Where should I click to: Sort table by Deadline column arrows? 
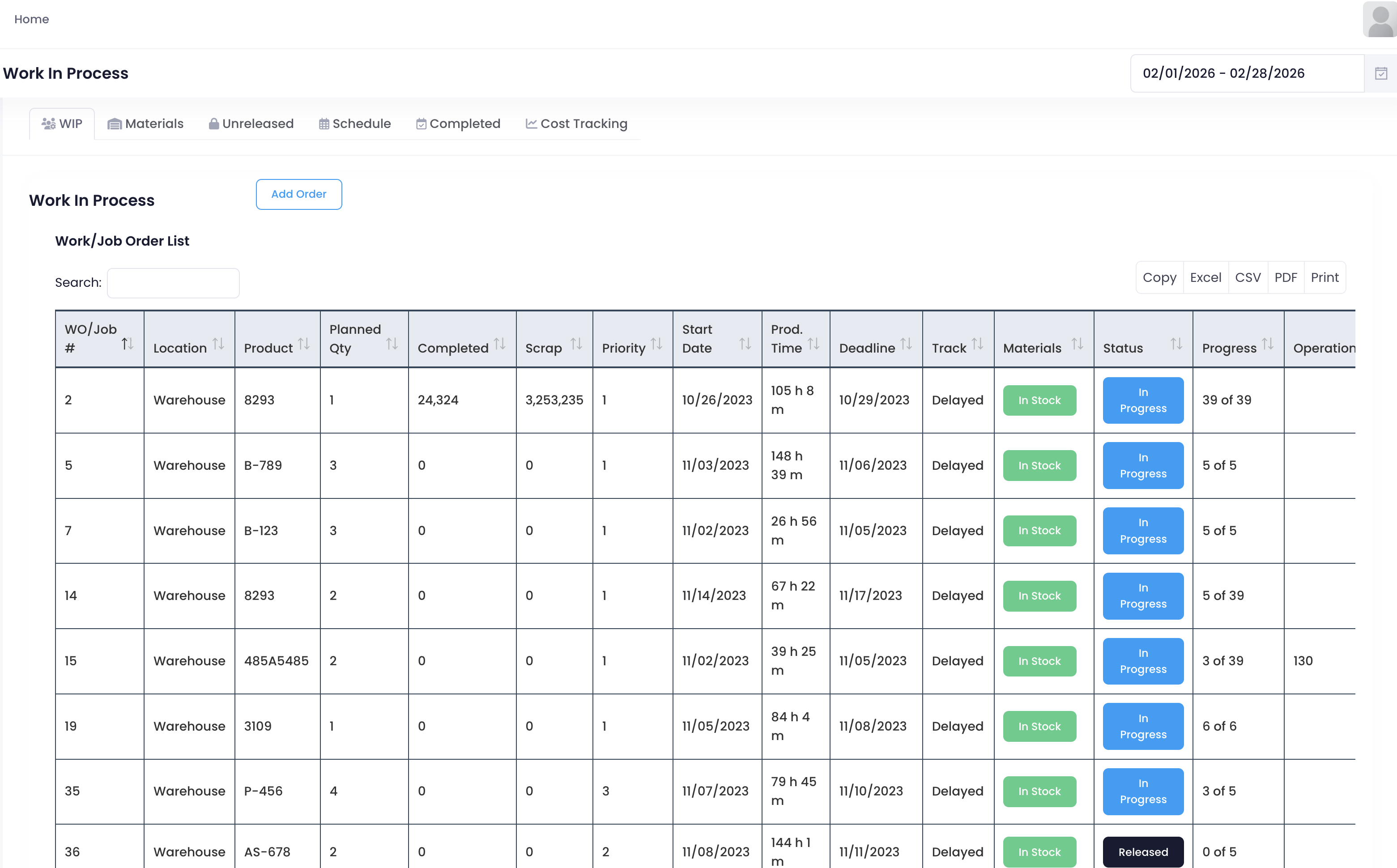906,344
